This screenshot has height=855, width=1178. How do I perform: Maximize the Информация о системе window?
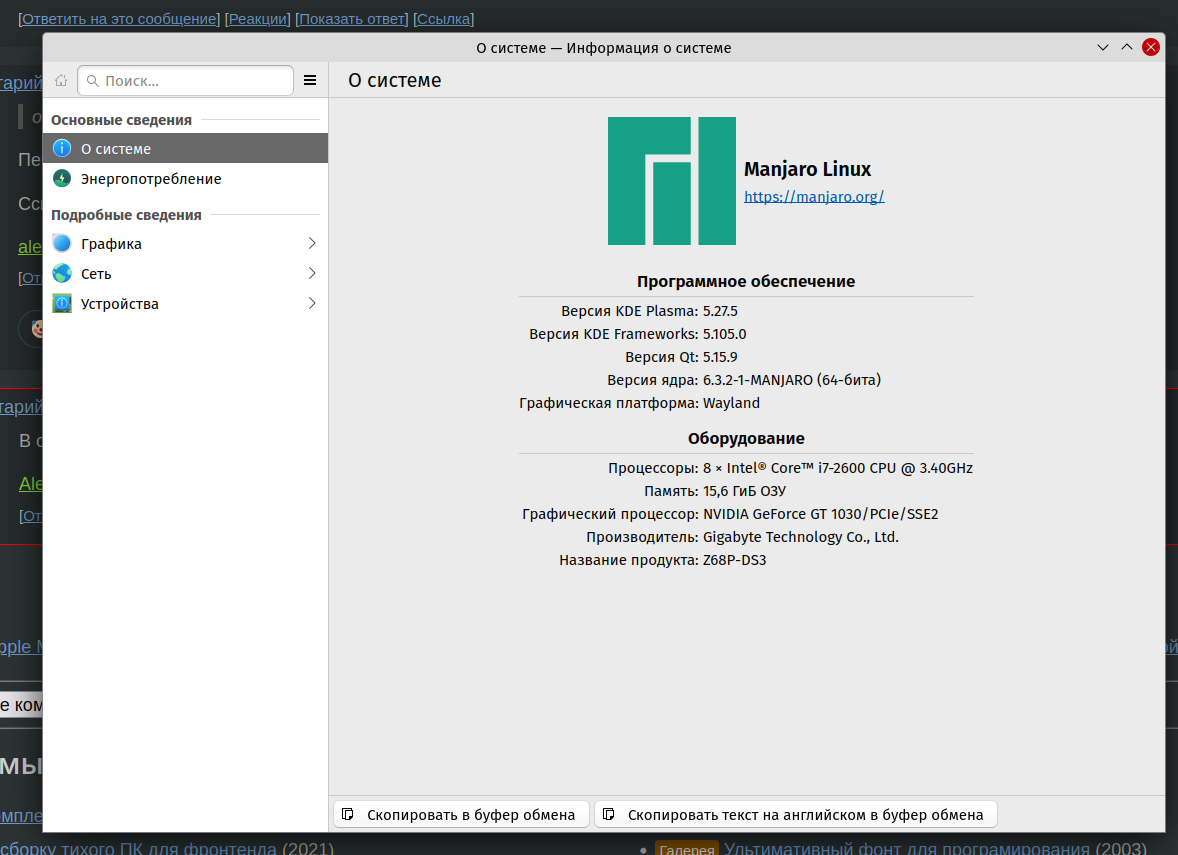(x=1127, y=47)
